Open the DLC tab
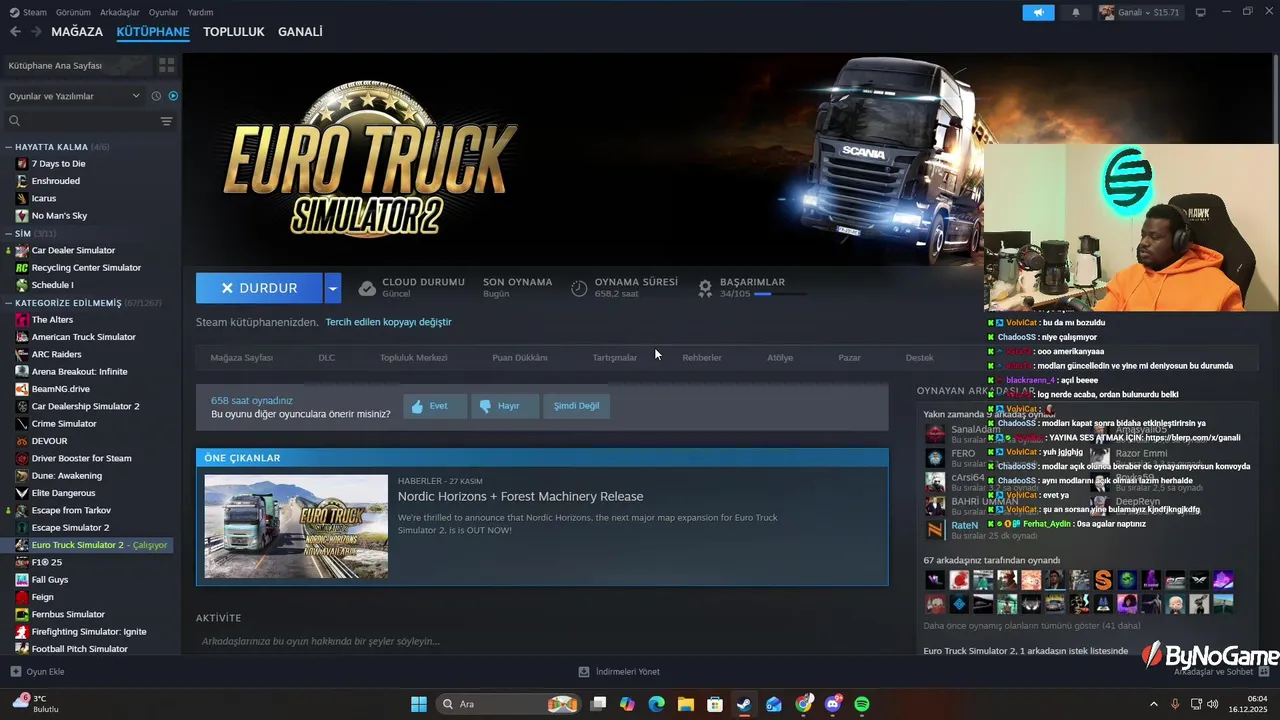Screen dimensions: 1280x720 point(327,357)
